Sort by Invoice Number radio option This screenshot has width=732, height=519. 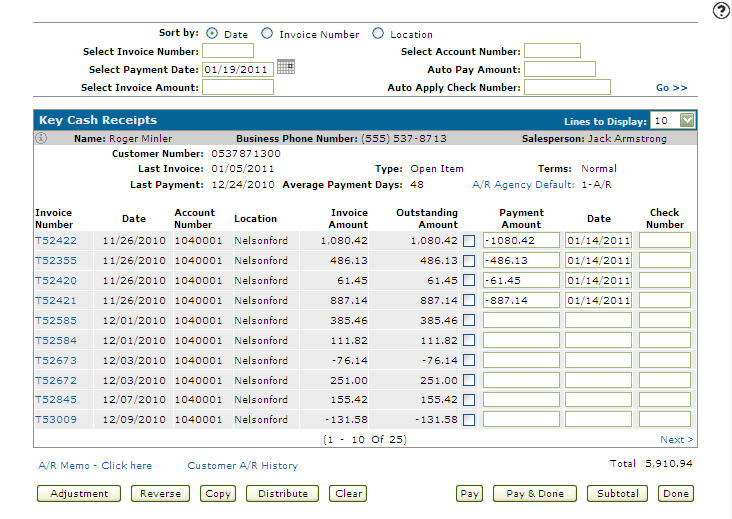[x=267, y=34]
